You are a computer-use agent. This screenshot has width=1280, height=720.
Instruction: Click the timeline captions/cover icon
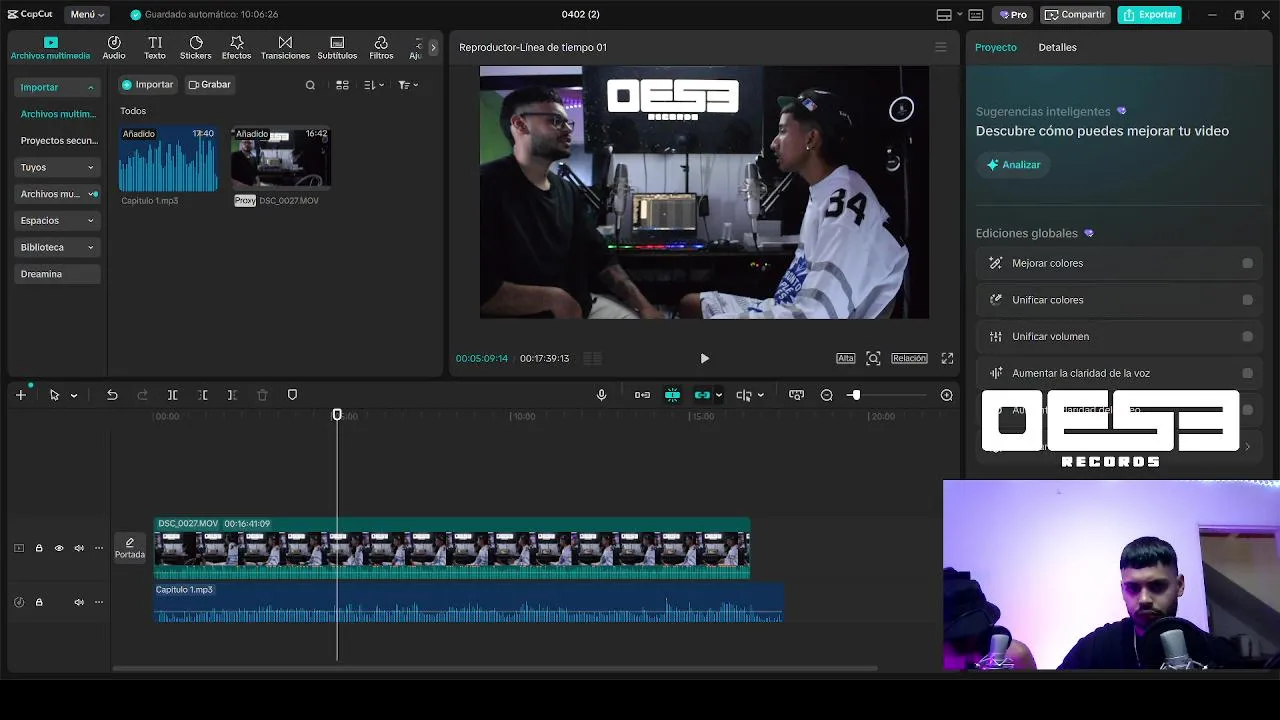[796, 395]
